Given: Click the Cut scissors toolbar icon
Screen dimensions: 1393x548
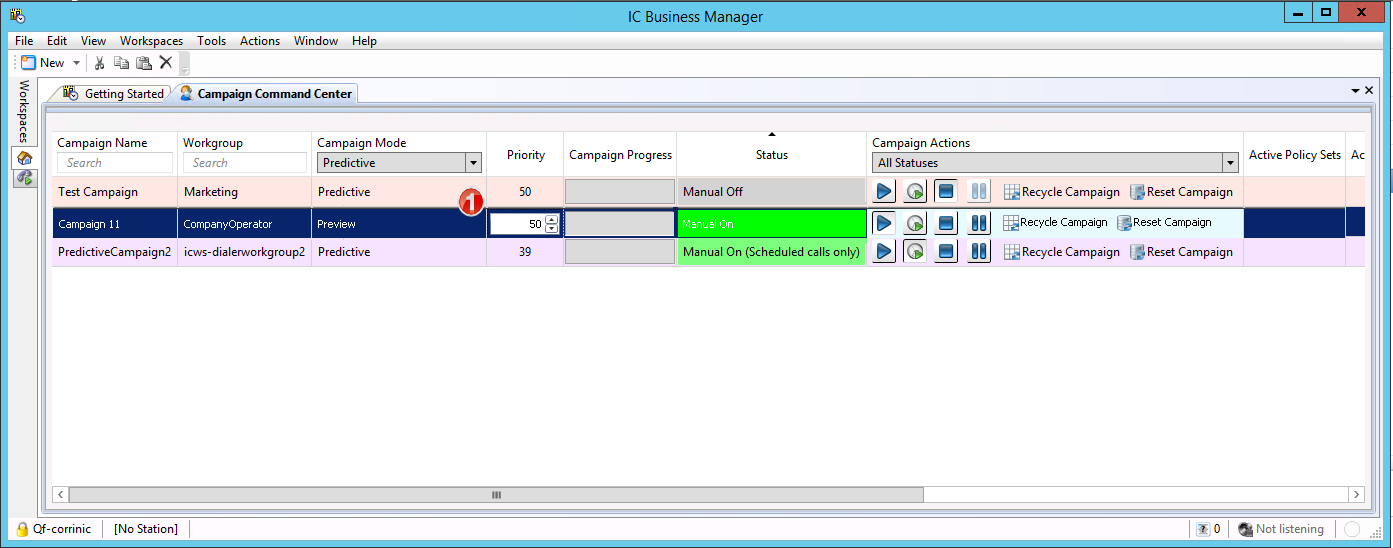Looking at the screenshot, I should 100,63.
